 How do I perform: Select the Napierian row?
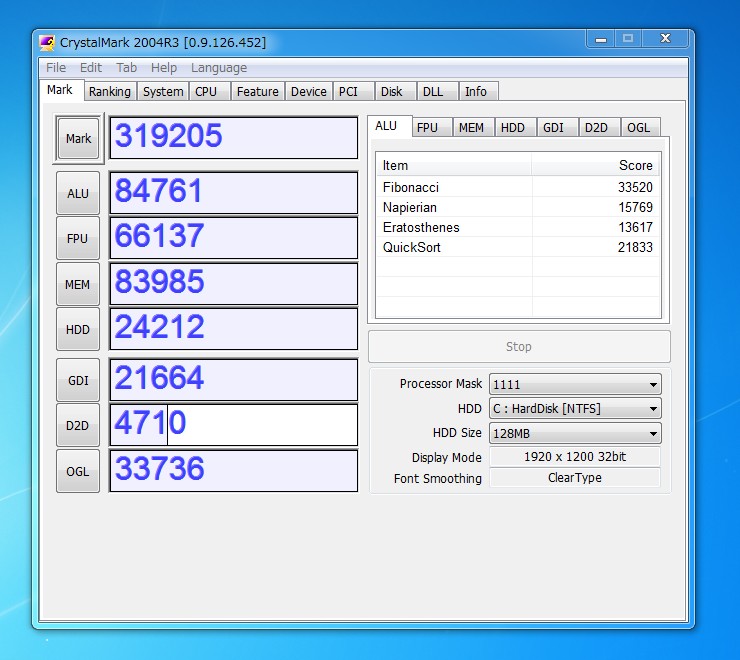pos(518,207)
